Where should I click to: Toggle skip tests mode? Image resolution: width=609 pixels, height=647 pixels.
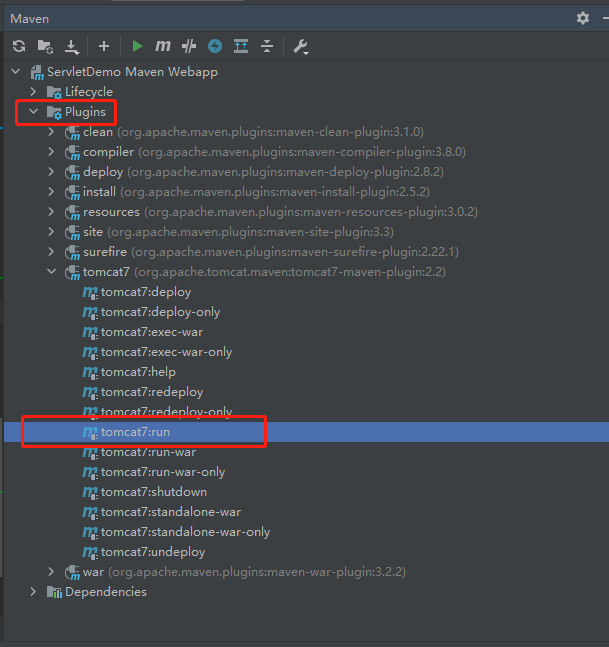[189, 46]
